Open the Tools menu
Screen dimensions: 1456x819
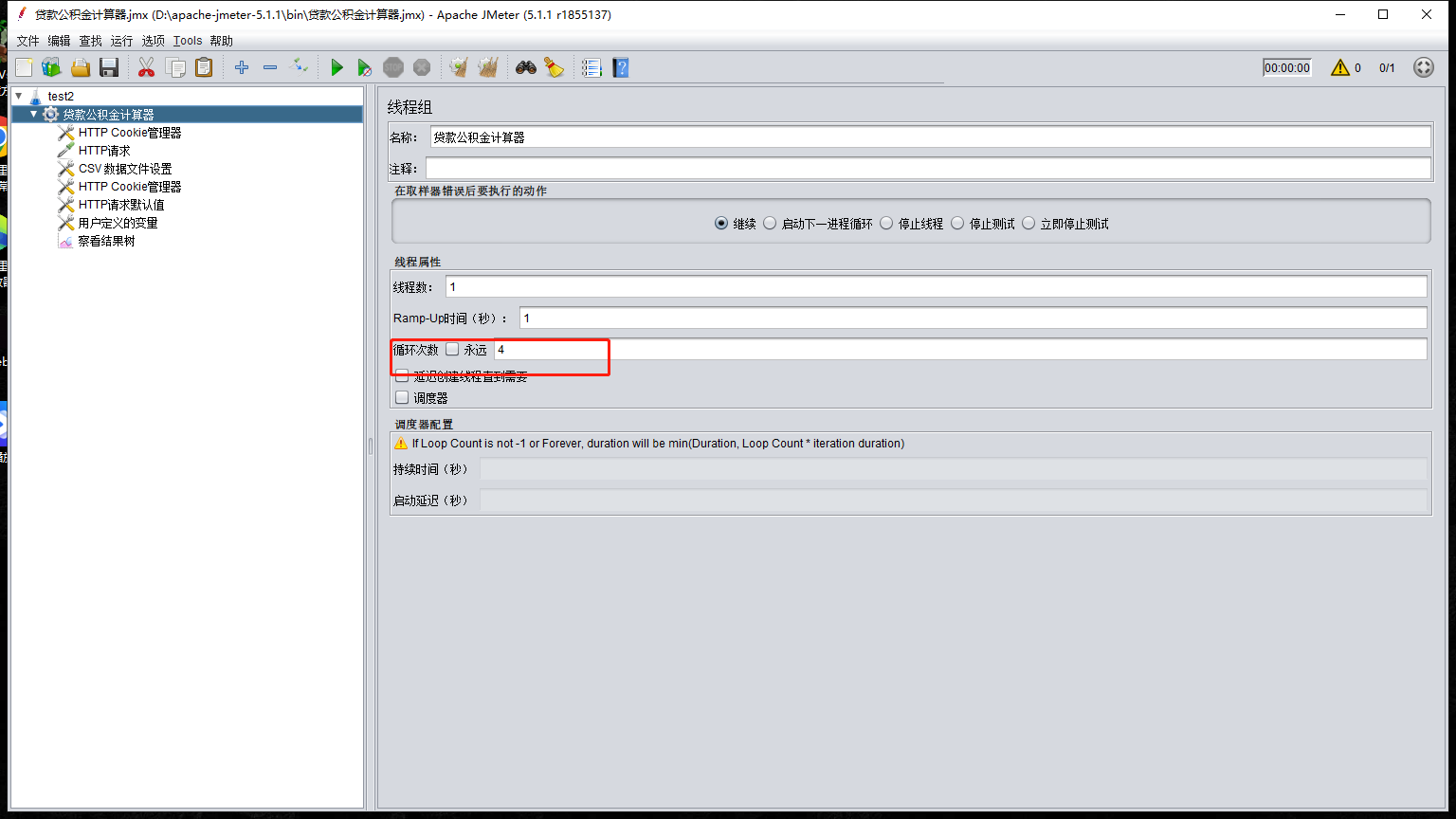coord(188,41)
